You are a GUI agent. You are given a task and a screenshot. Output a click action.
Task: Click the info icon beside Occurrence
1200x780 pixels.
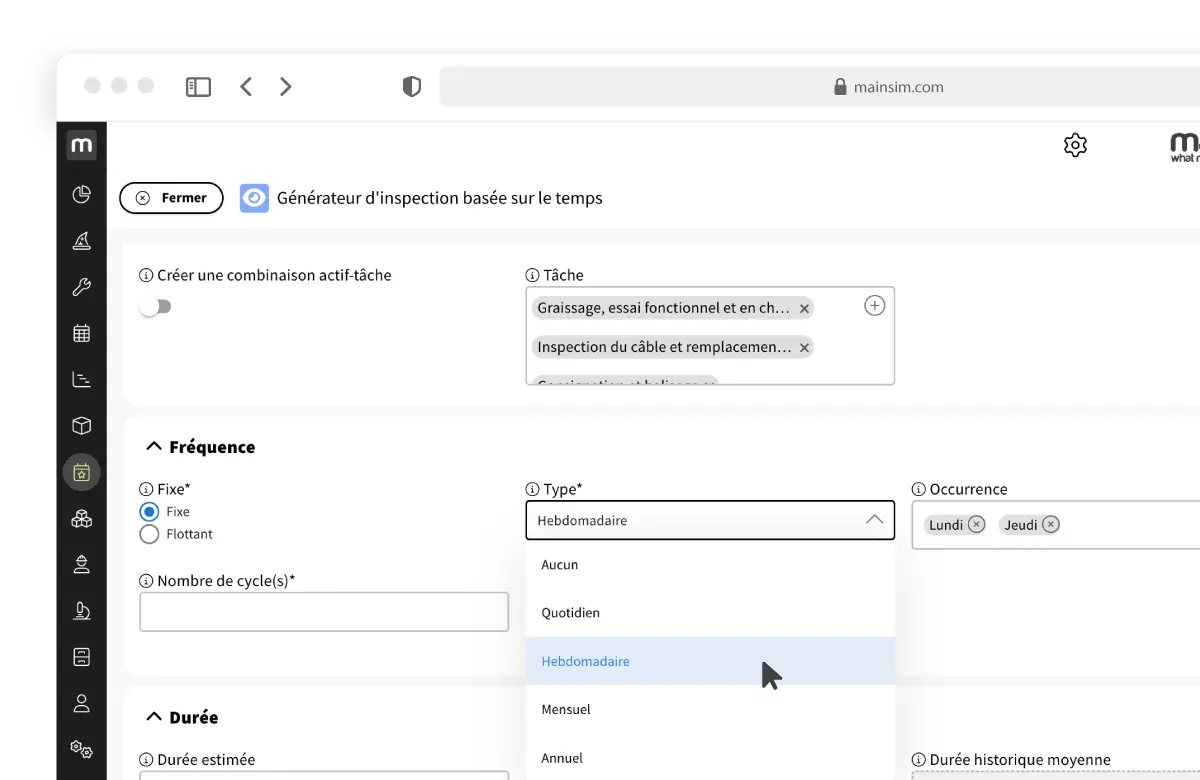pos(919,489)
